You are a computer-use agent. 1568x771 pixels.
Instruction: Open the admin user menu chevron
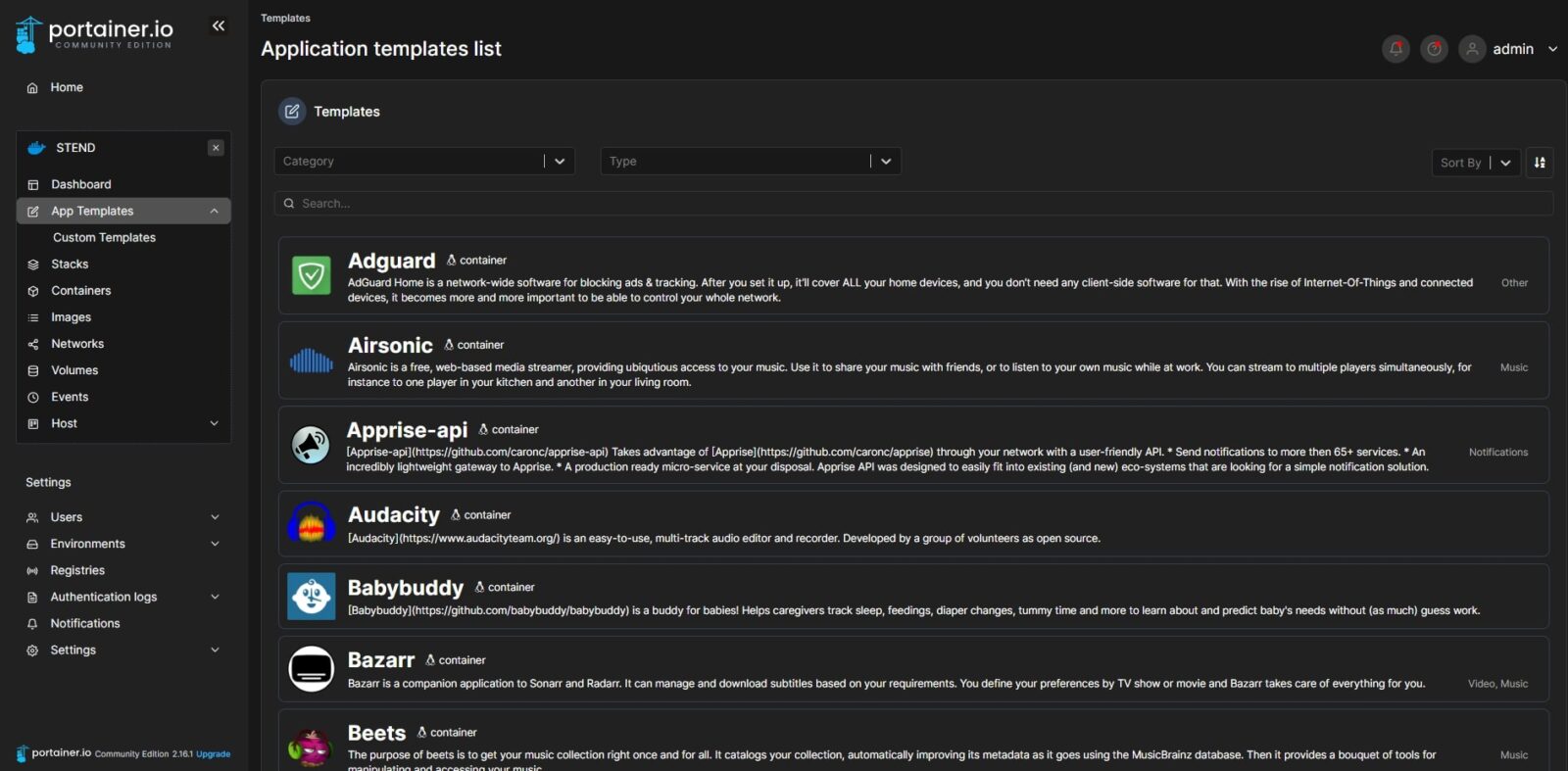(x=1552, y=49)
